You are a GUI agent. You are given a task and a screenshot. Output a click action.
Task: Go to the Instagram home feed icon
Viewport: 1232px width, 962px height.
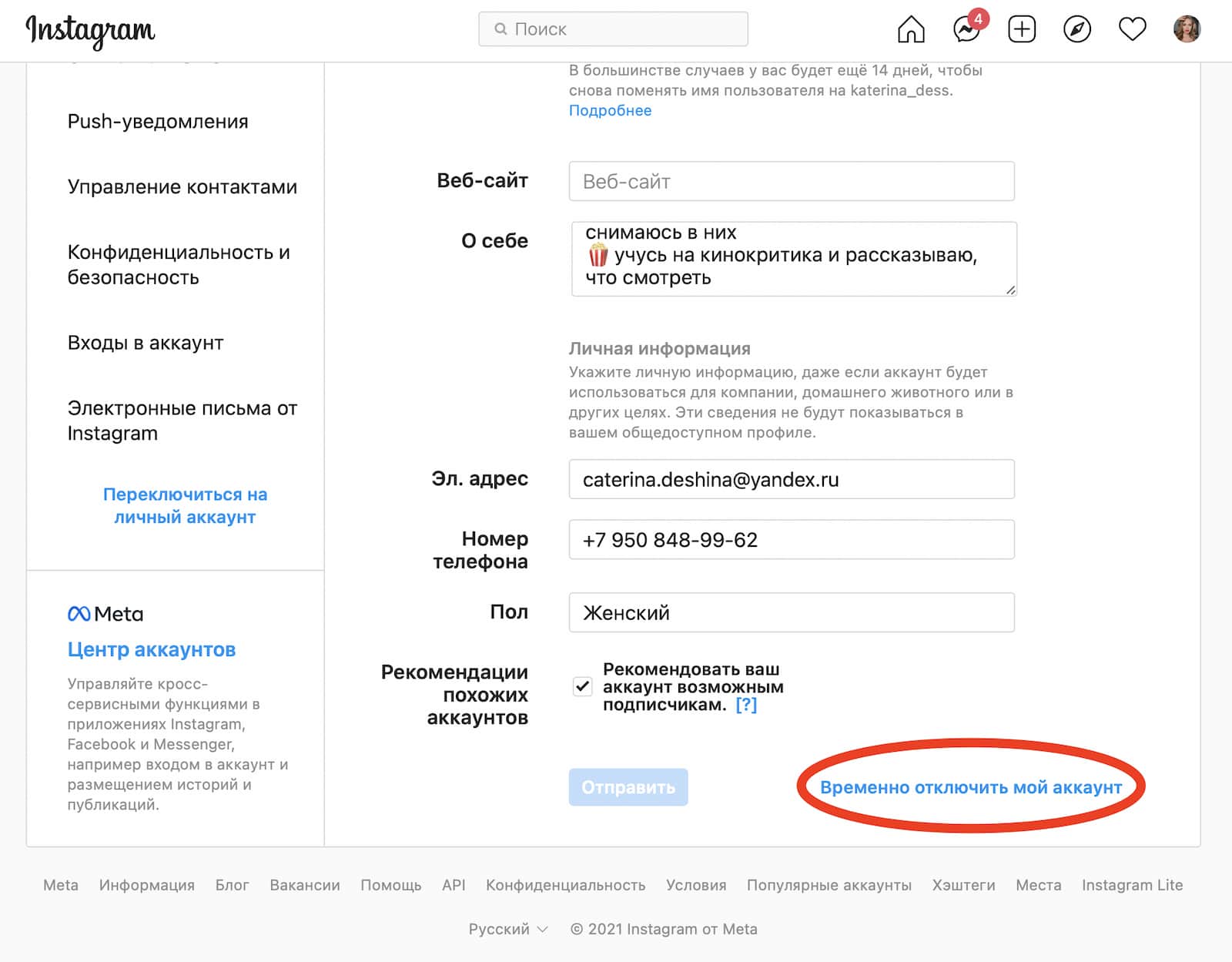[x=911, y=30]
